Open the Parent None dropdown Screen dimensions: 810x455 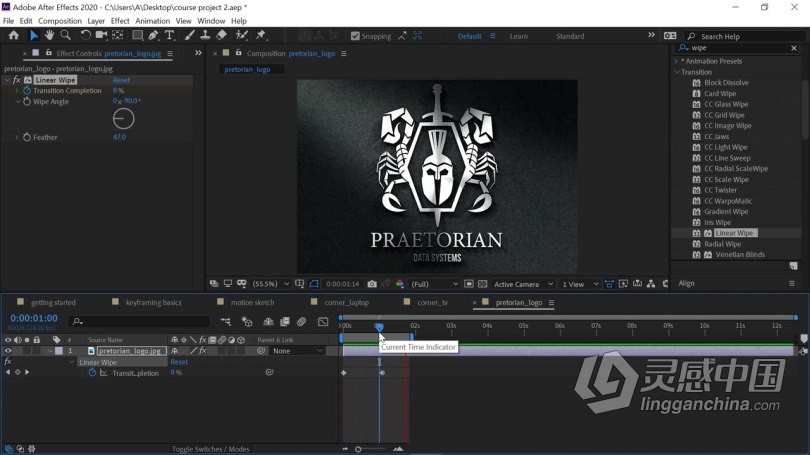pyautogui.click(x=297, y=351)
